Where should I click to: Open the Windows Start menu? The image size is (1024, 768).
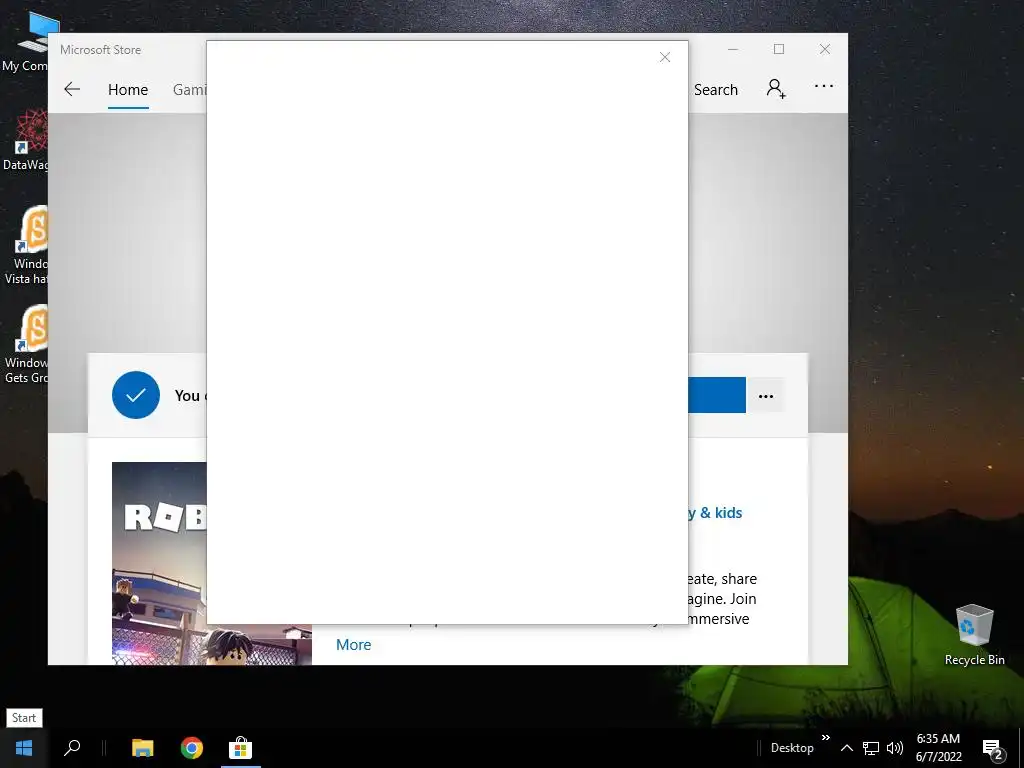pos(24,748)
